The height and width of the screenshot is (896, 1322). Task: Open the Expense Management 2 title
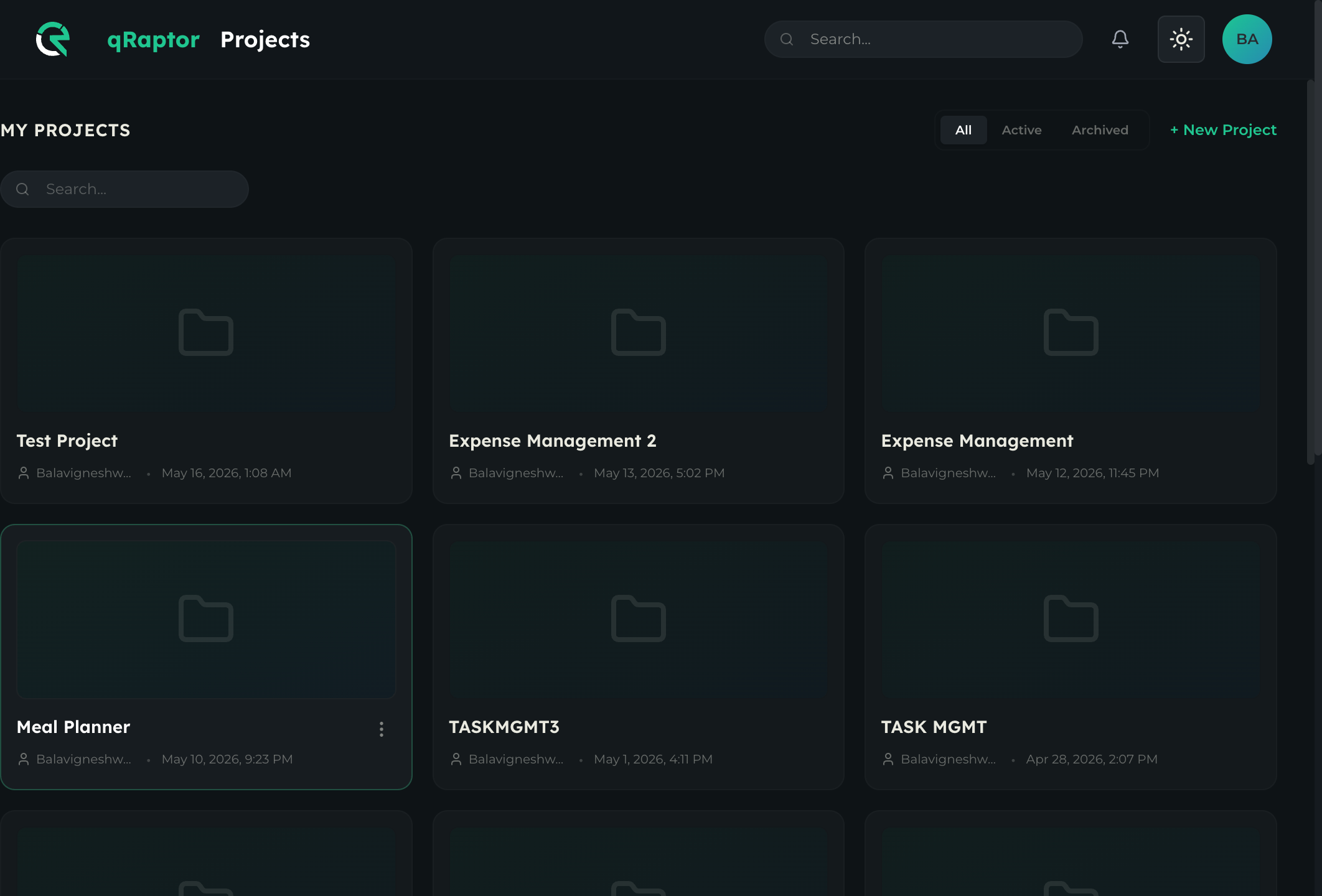553,441
